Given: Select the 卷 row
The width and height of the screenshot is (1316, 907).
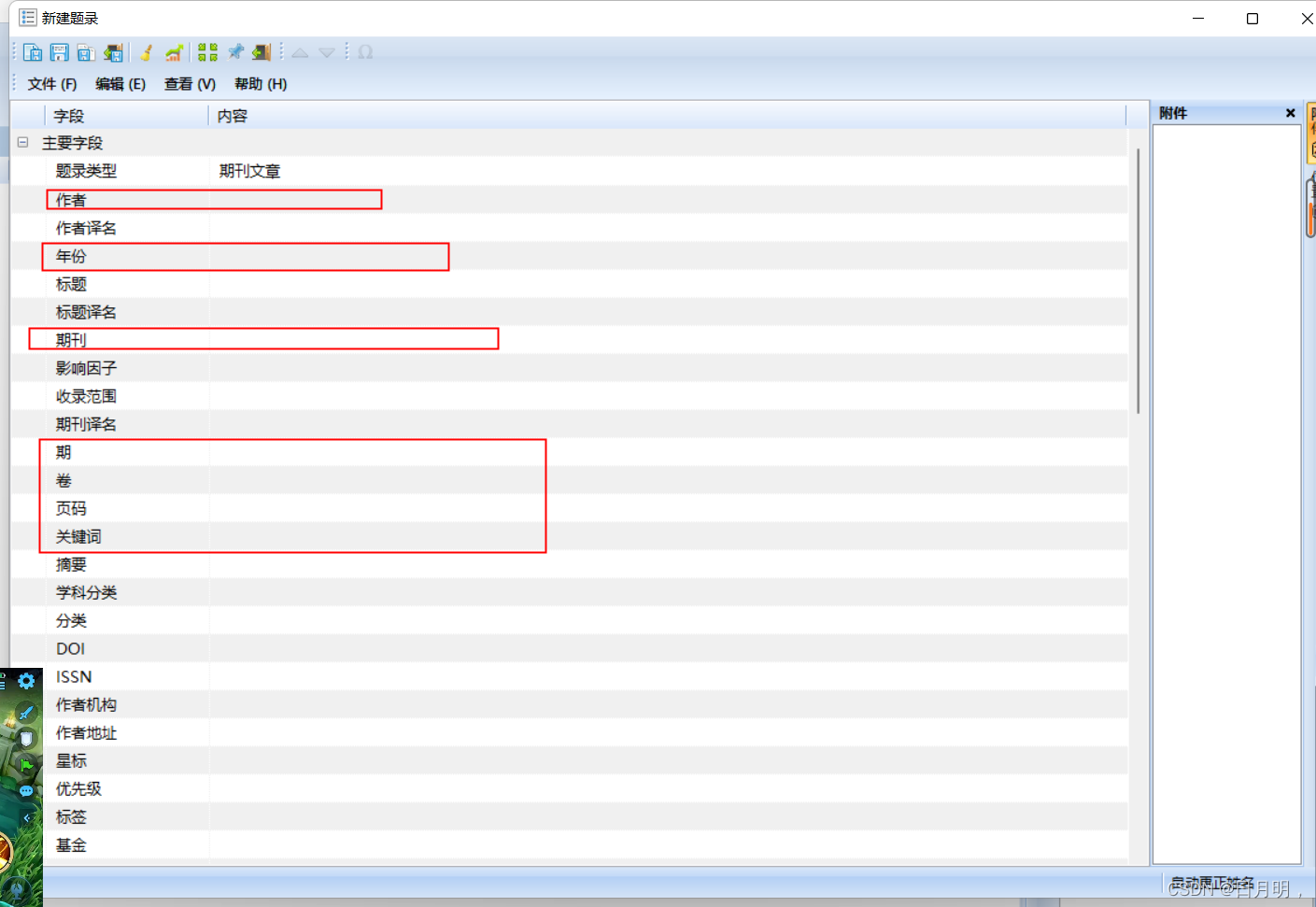Looking at the screenshot, I should tap(569, 480).
